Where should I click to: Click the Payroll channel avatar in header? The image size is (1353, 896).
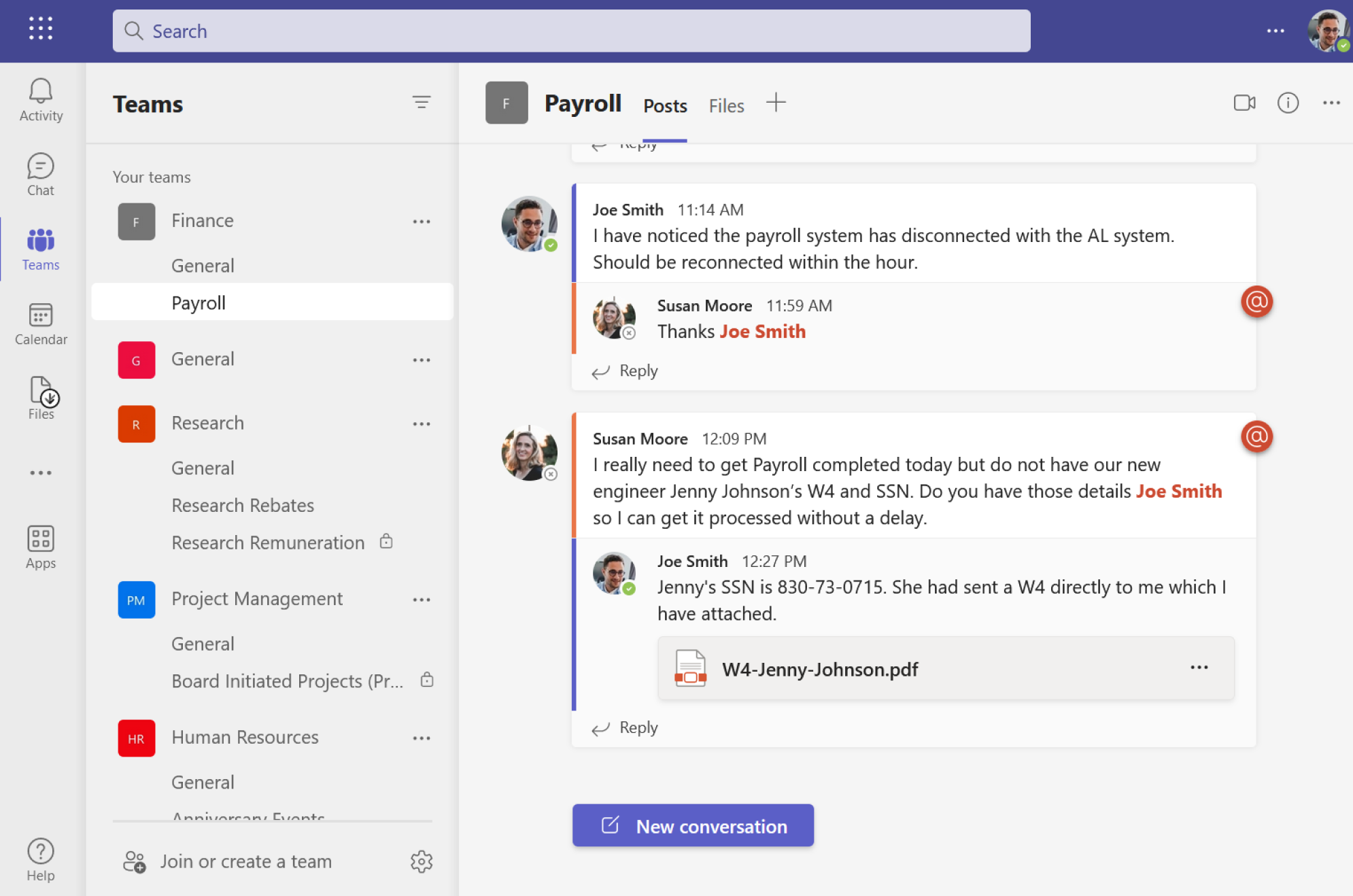[507, 103]
